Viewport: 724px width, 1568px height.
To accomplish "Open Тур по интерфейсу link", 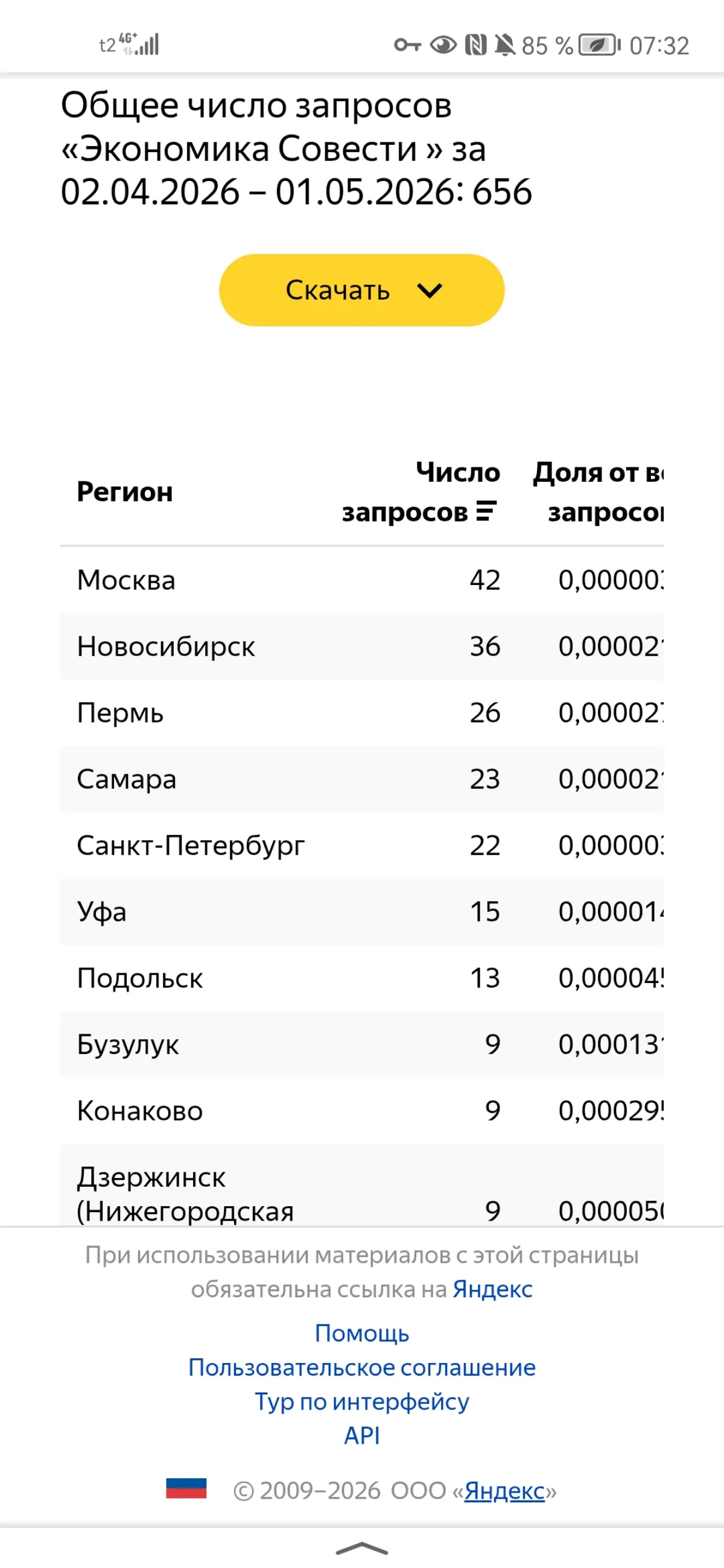I will click(361, 1402).
